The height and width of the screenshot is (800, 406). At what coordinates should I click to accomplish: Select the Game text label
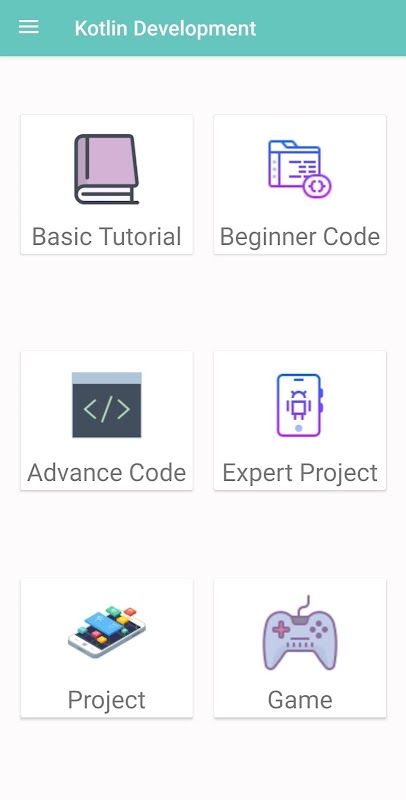(300, 700)
